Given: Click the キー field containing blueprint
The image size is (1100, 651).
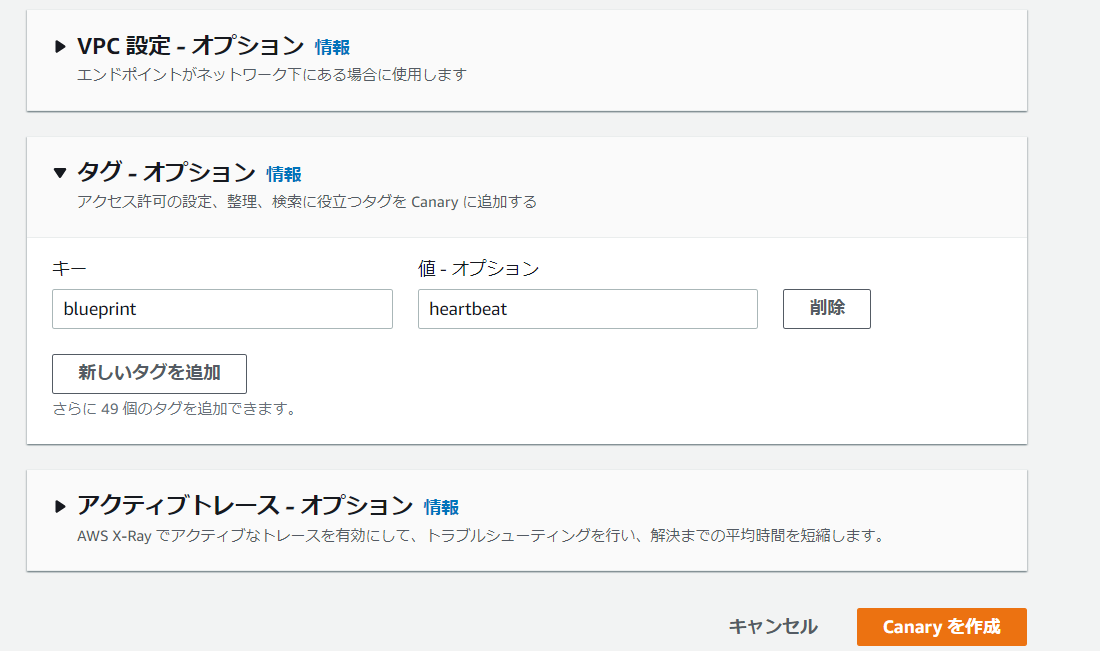Looking at the screenshot, I should coord(222,309).
